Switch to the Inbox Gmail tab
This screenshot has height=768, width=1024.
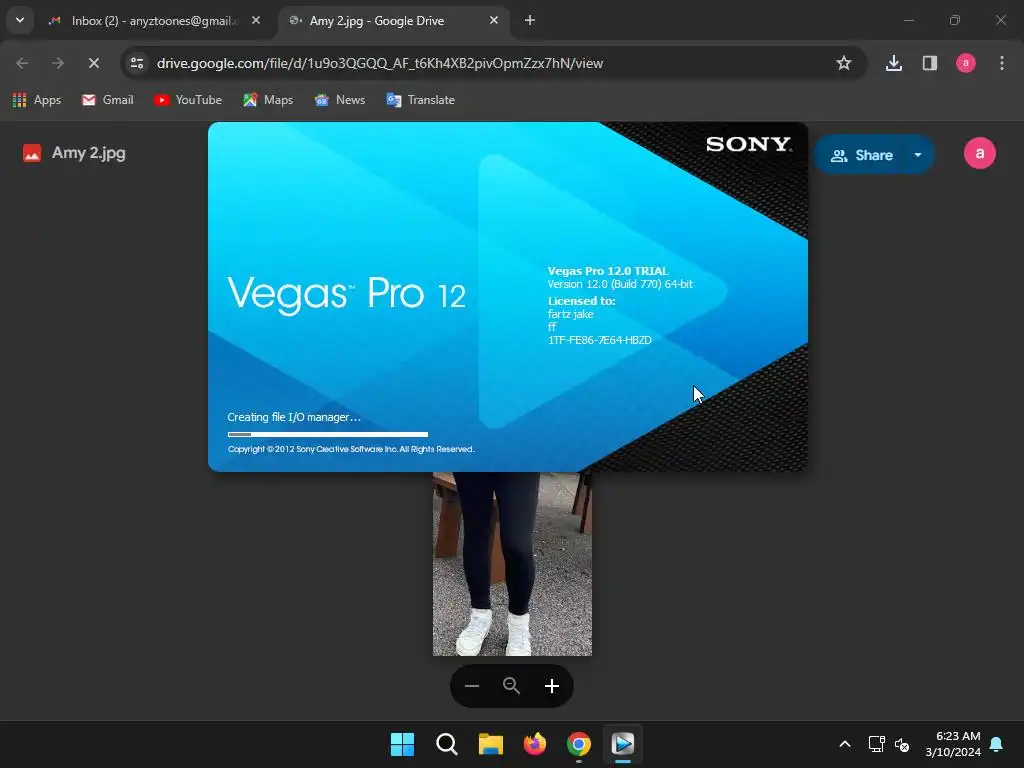[155, 21]
